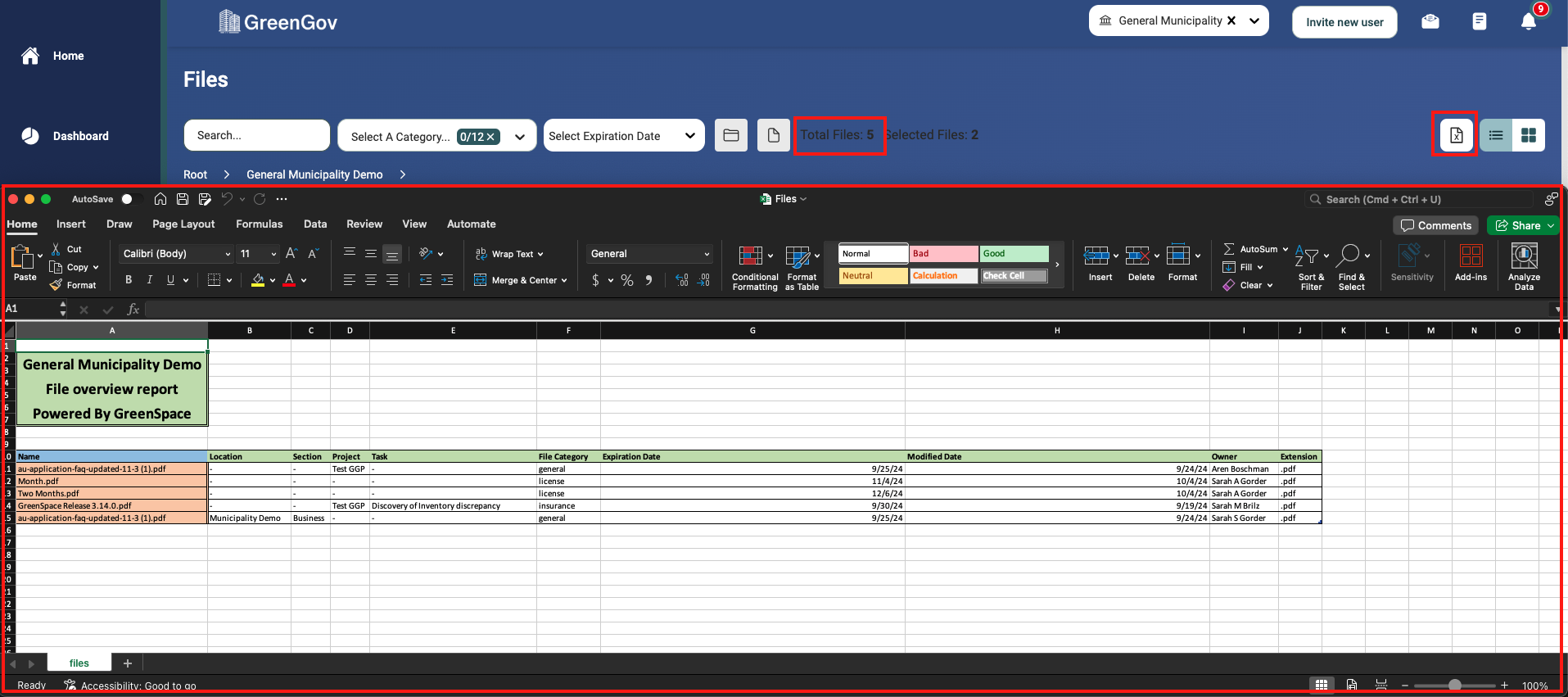Open the Select Expiration Date dropdown

[x=623, y=136]
